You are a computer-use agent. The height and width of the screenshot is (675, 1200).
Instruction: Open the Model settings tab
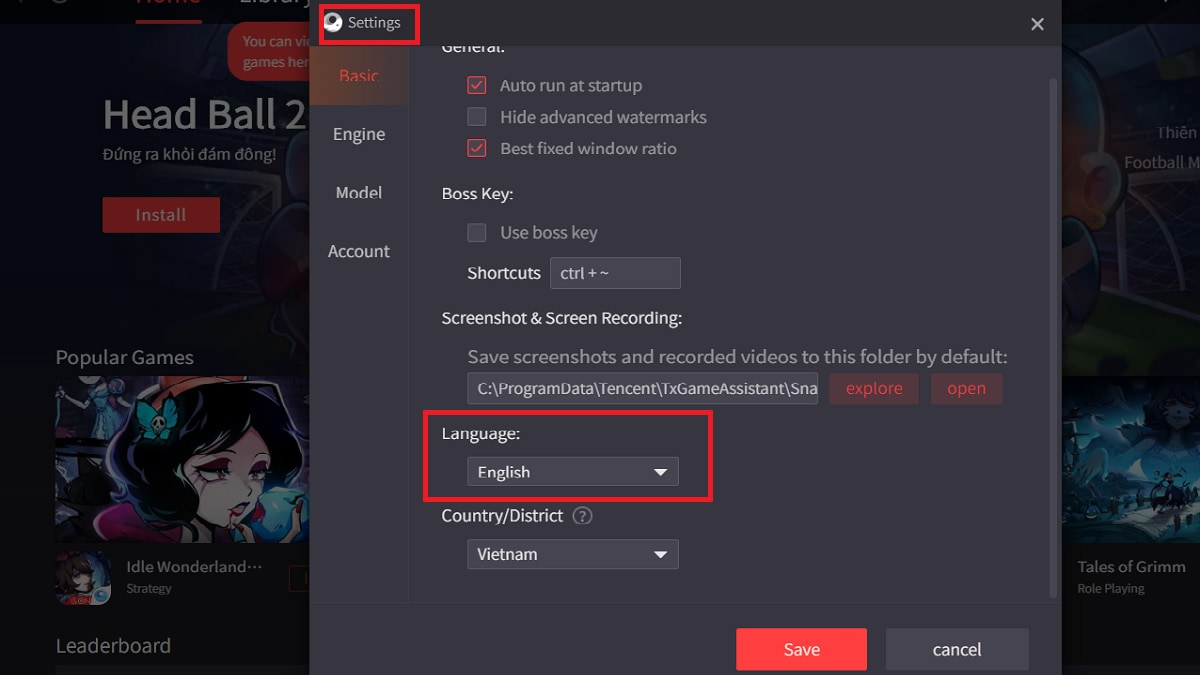coord(359,193)
